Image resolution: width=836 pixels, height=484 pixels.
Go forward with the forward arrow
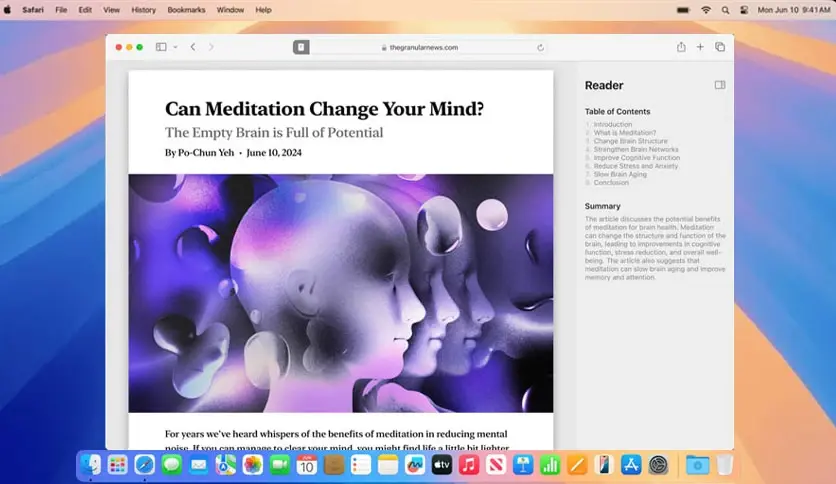point(211,47)
